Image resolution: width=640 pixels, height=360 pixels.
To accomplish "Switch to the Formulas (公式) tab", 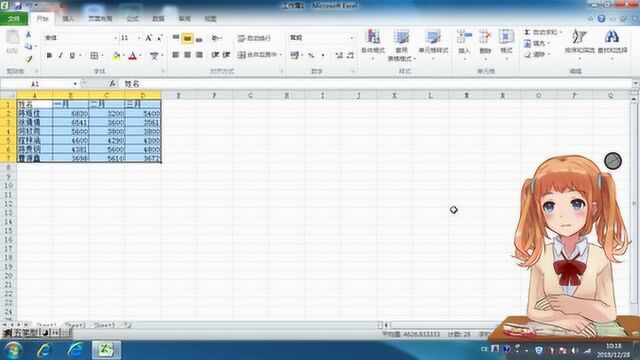I will pos(132,19).
